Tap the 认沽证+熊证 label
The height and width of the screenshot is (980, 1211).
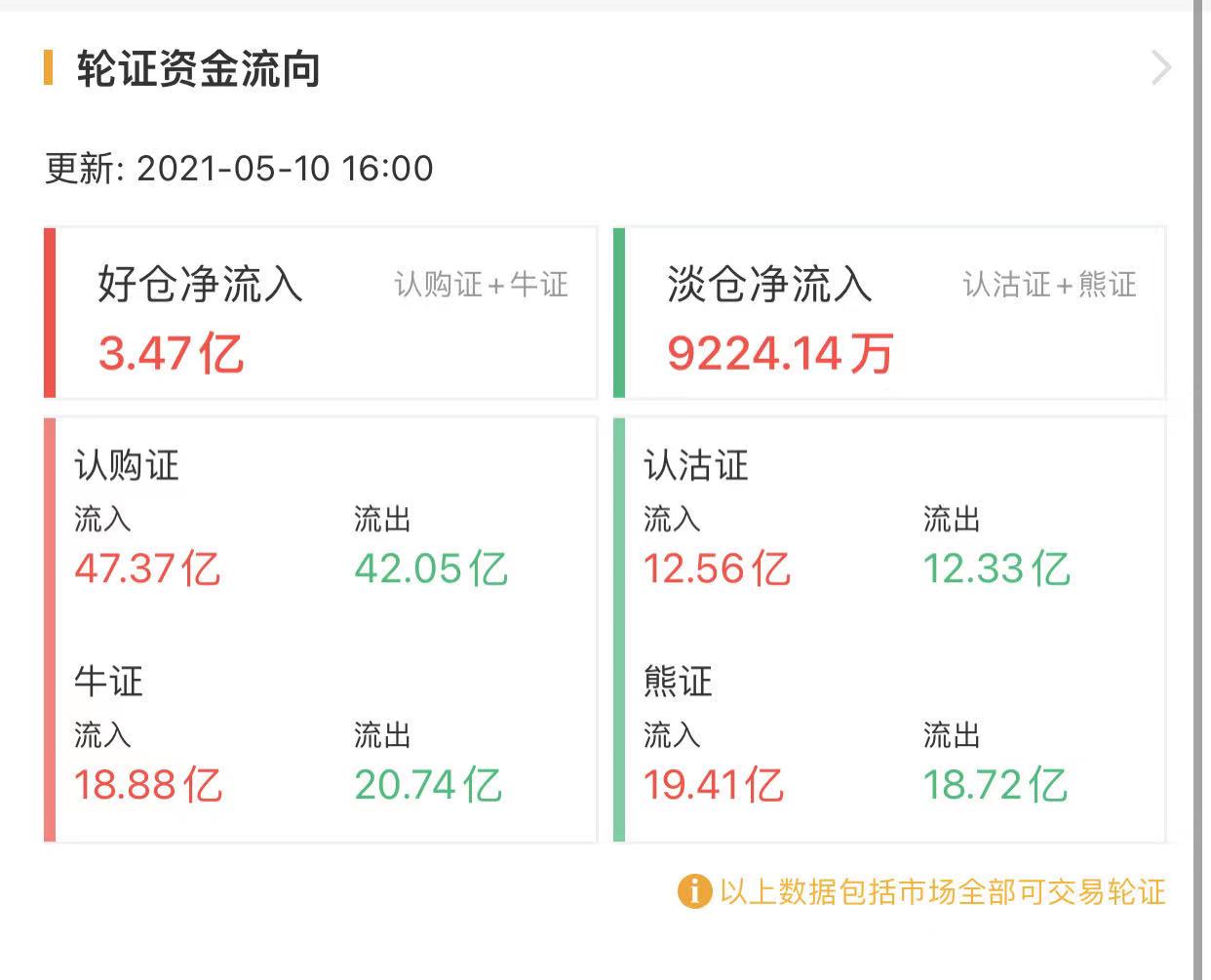[x=1049, y=285]
